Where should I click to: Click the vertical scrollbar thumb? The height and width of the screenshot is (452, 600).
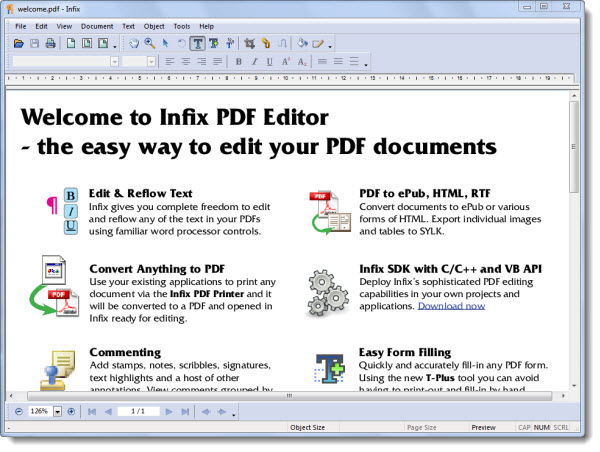(x=574, y=147)
